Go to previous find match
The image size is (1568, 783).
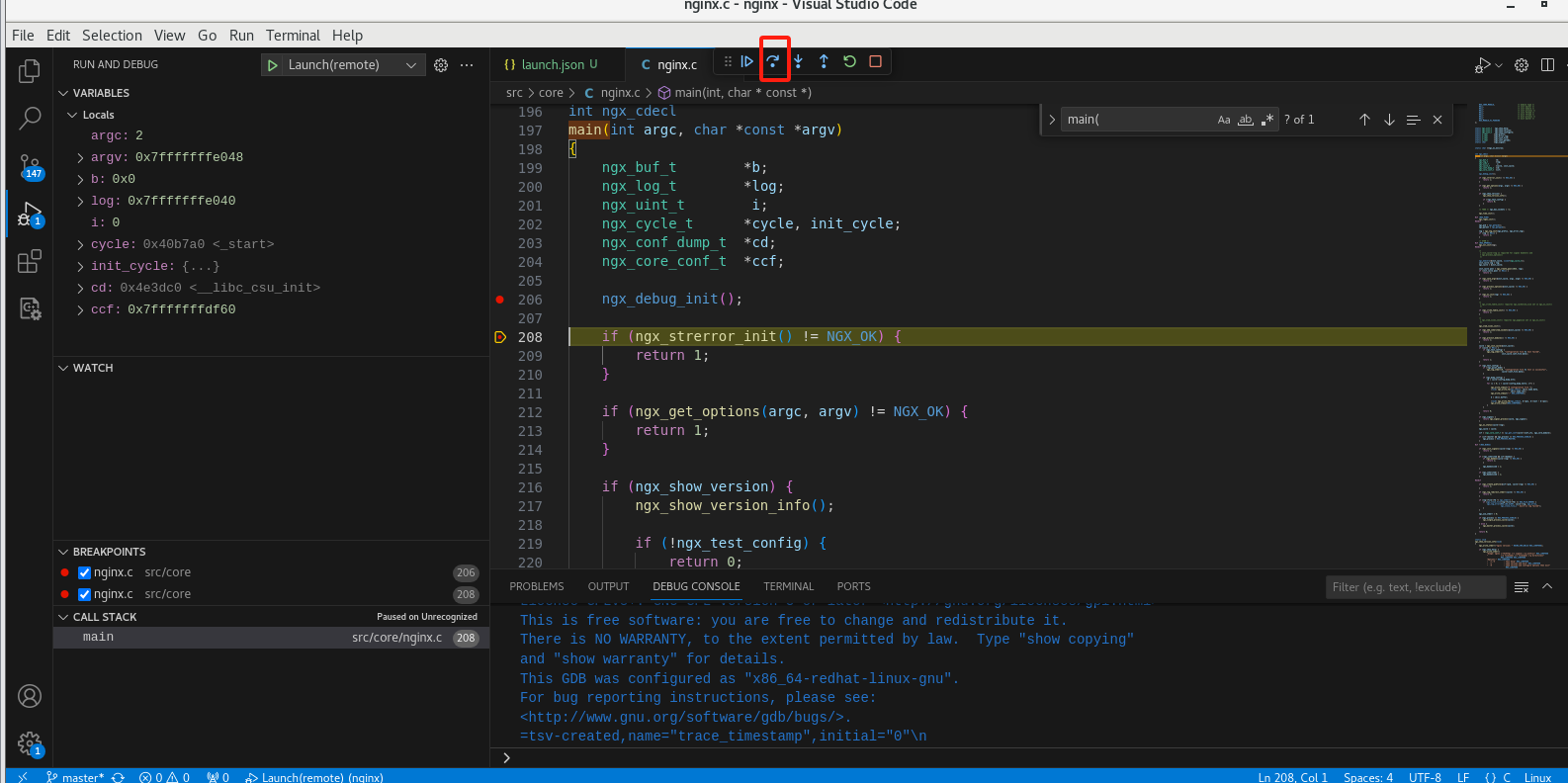point(1364,120)
